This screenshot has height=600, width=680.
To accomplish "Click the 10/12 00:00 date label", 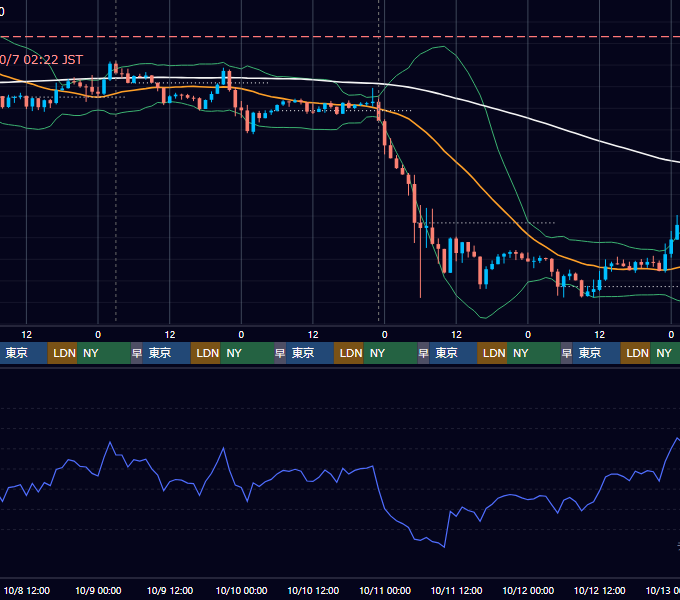I will 528,590.
